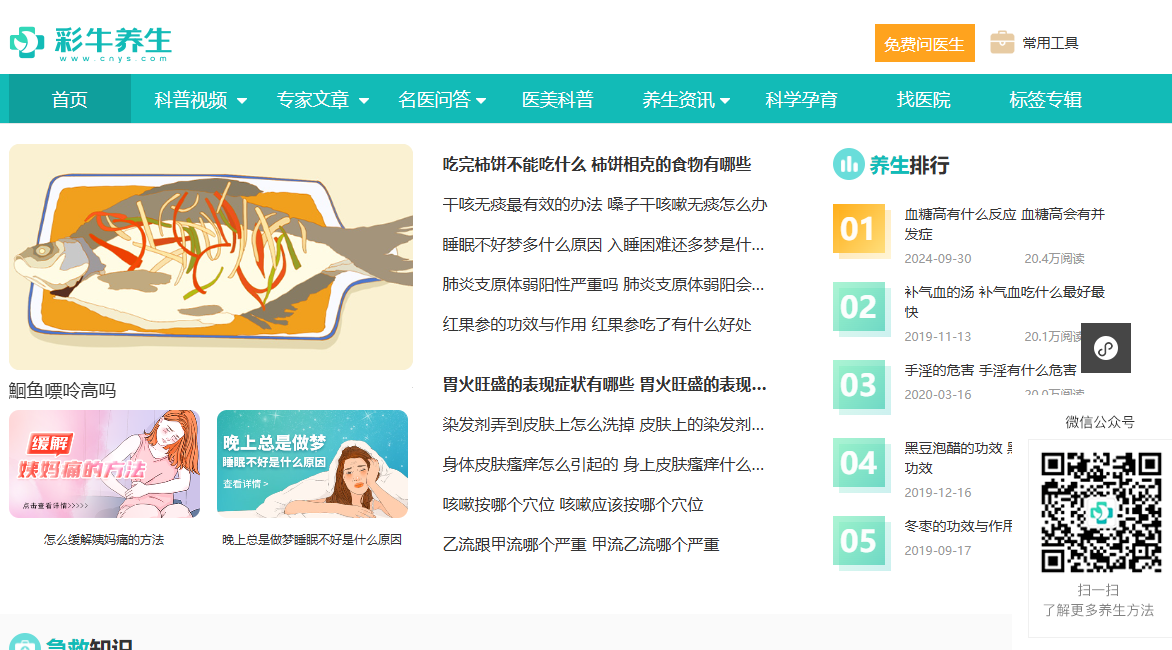Click the floating dark share icon

[1105, 348]
